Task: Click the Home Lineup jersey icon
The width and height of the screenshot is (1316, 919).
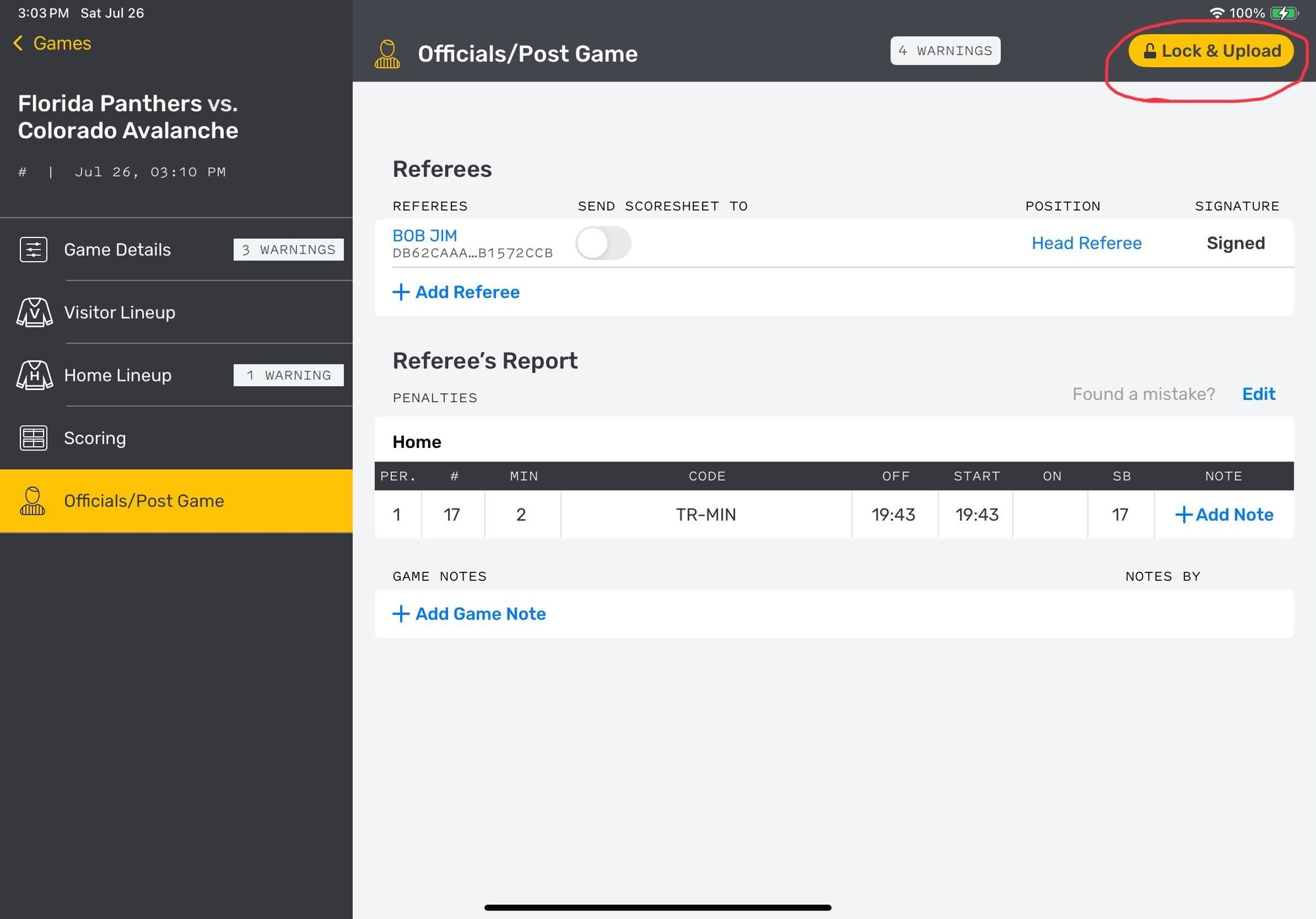Action: tap(34, 376)
